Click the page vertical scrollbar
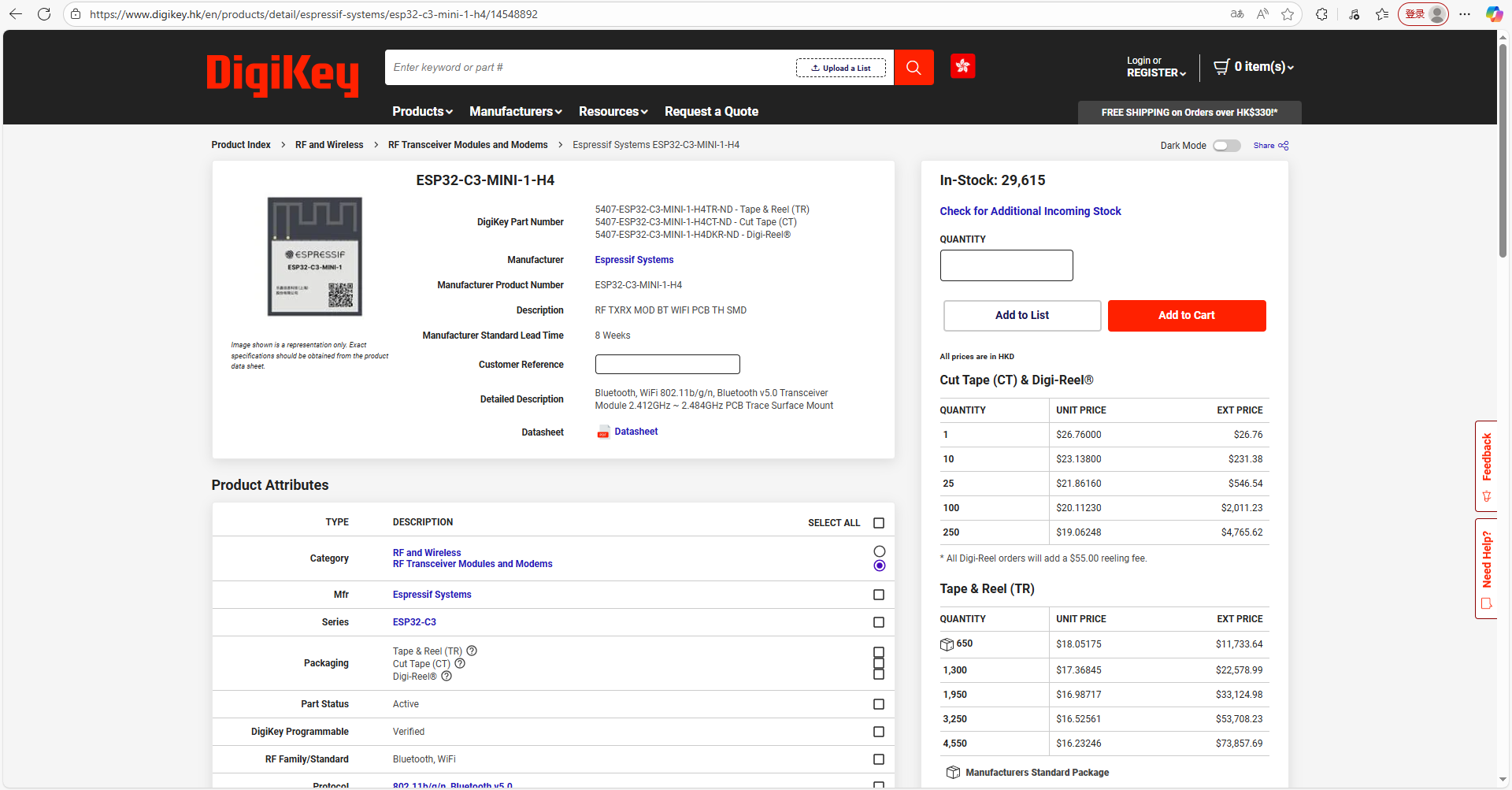Screen dimensions: 1512x790 click(x=1503, y=150)
